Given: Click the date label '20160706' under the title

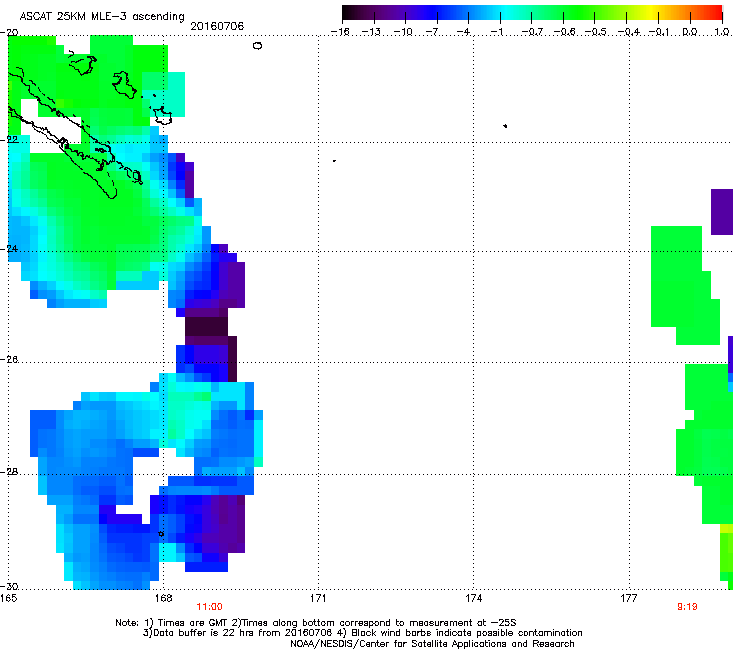Looking at the screenshot, I should coord(217,26).
